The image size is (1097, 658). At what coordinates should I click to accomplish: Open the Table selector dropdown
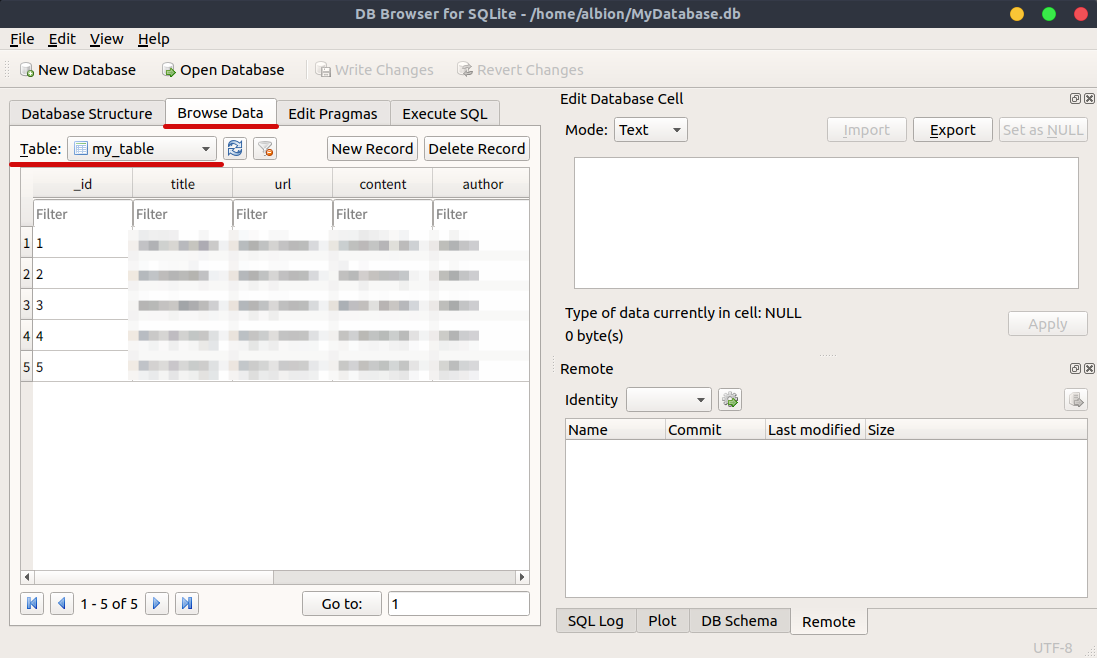[x=205, y=148]
